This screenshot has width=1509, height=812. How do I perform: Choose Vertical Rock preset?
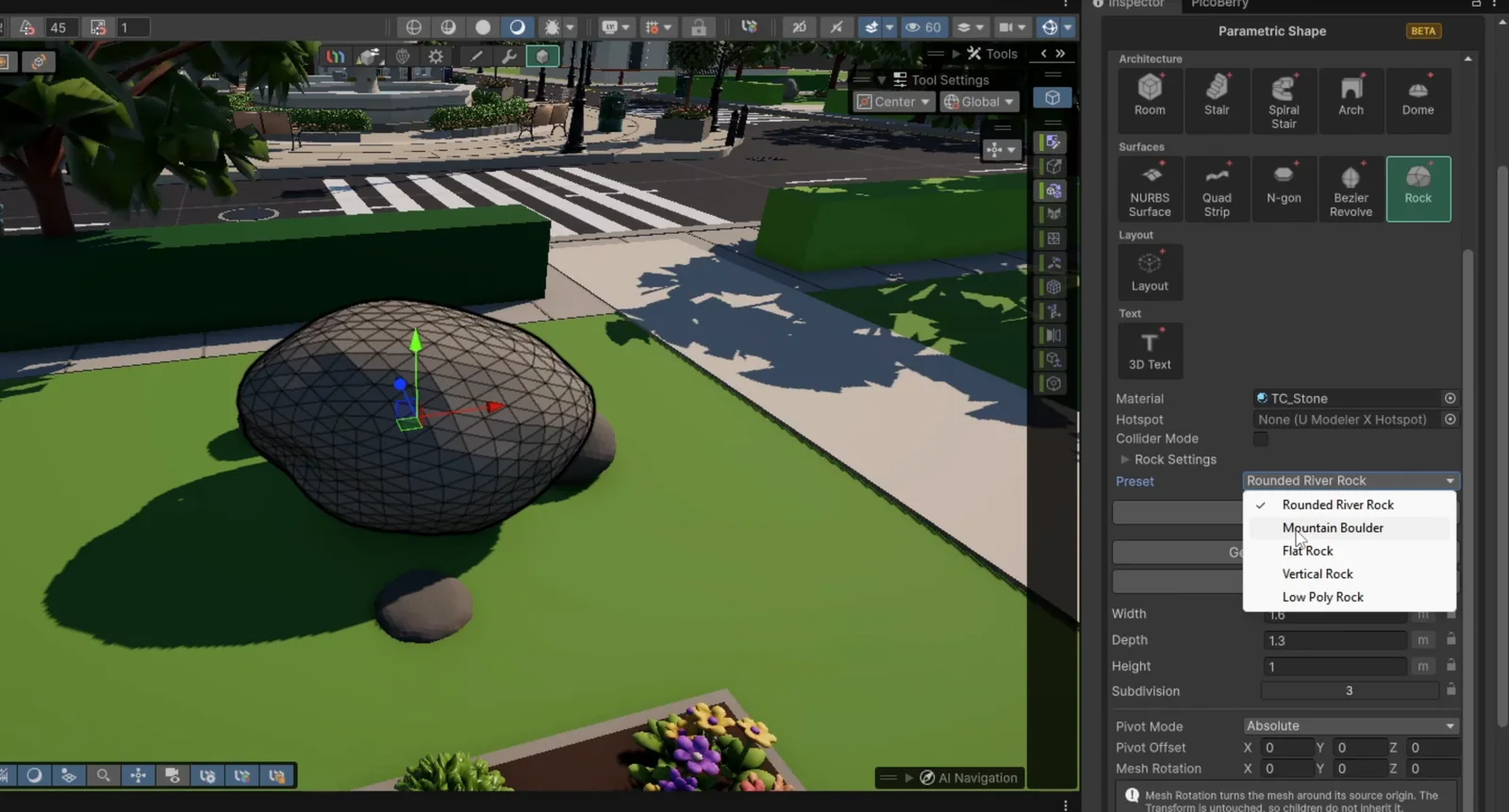pos(1350,573)
